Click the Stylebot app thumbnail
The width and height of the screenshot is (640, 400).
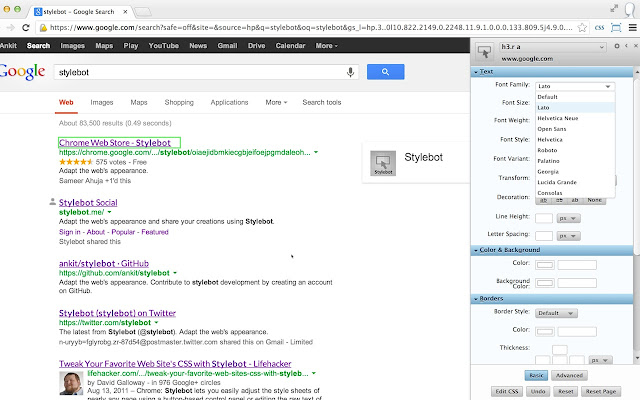tap(383, 163)
